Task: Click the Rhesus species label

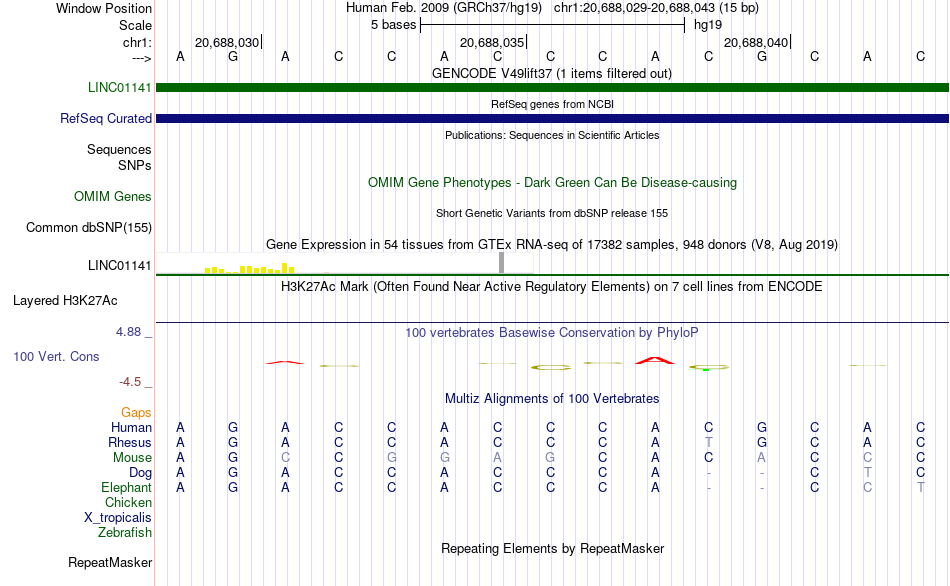Action: click(x=130, y=442)
